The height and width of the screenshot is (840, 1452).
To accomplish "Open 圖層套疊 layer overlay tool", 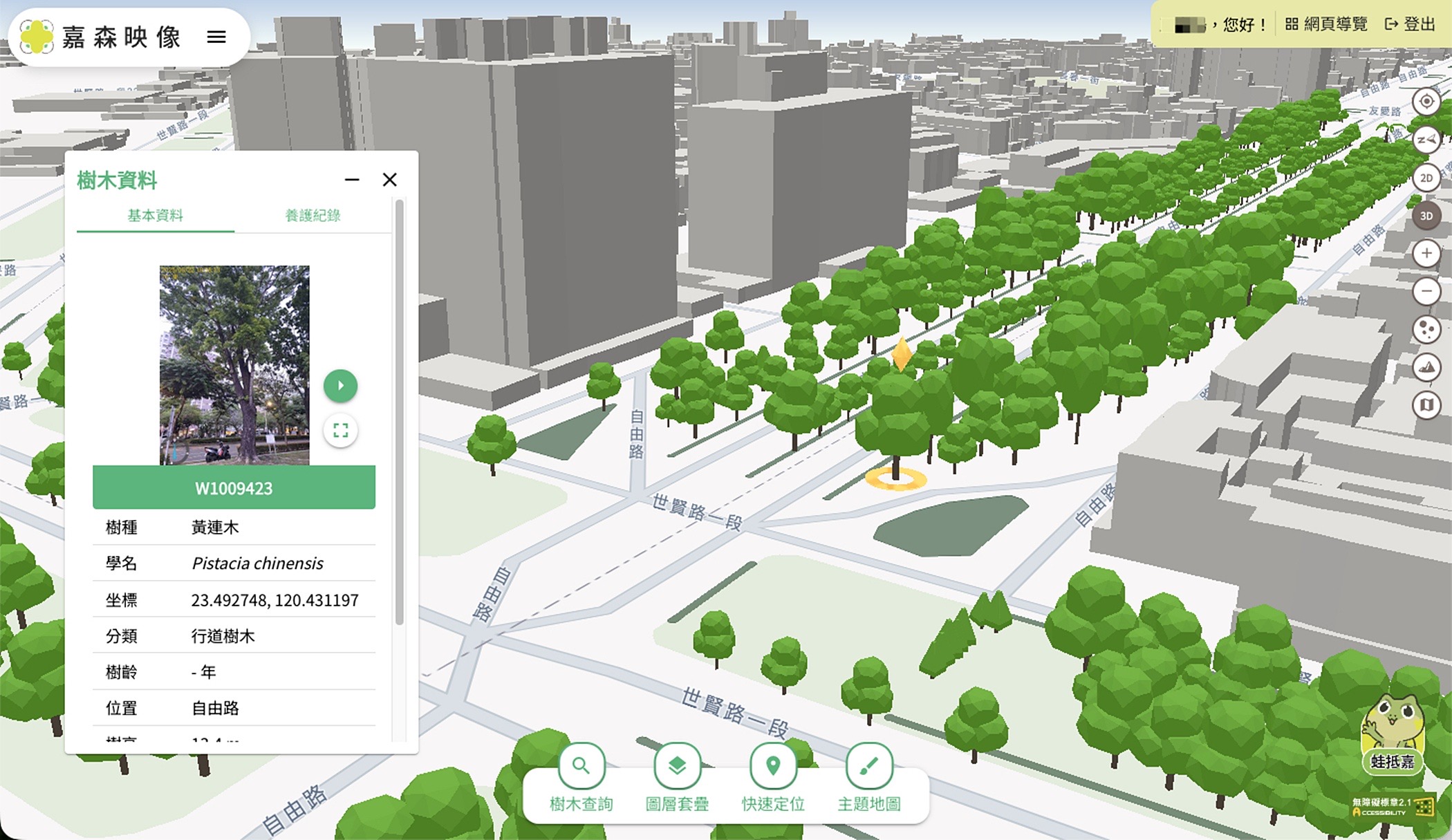I will [x=677, y=778].
